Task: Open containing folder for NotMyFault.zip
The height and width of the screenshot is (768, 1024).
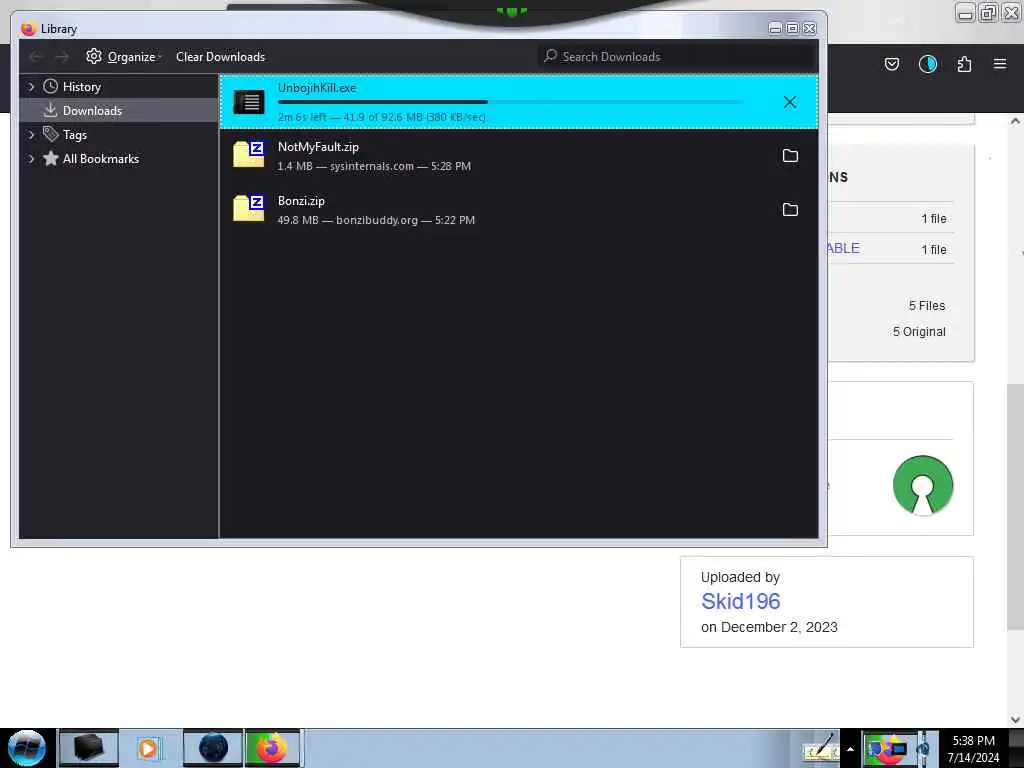Action: [790, 155]
